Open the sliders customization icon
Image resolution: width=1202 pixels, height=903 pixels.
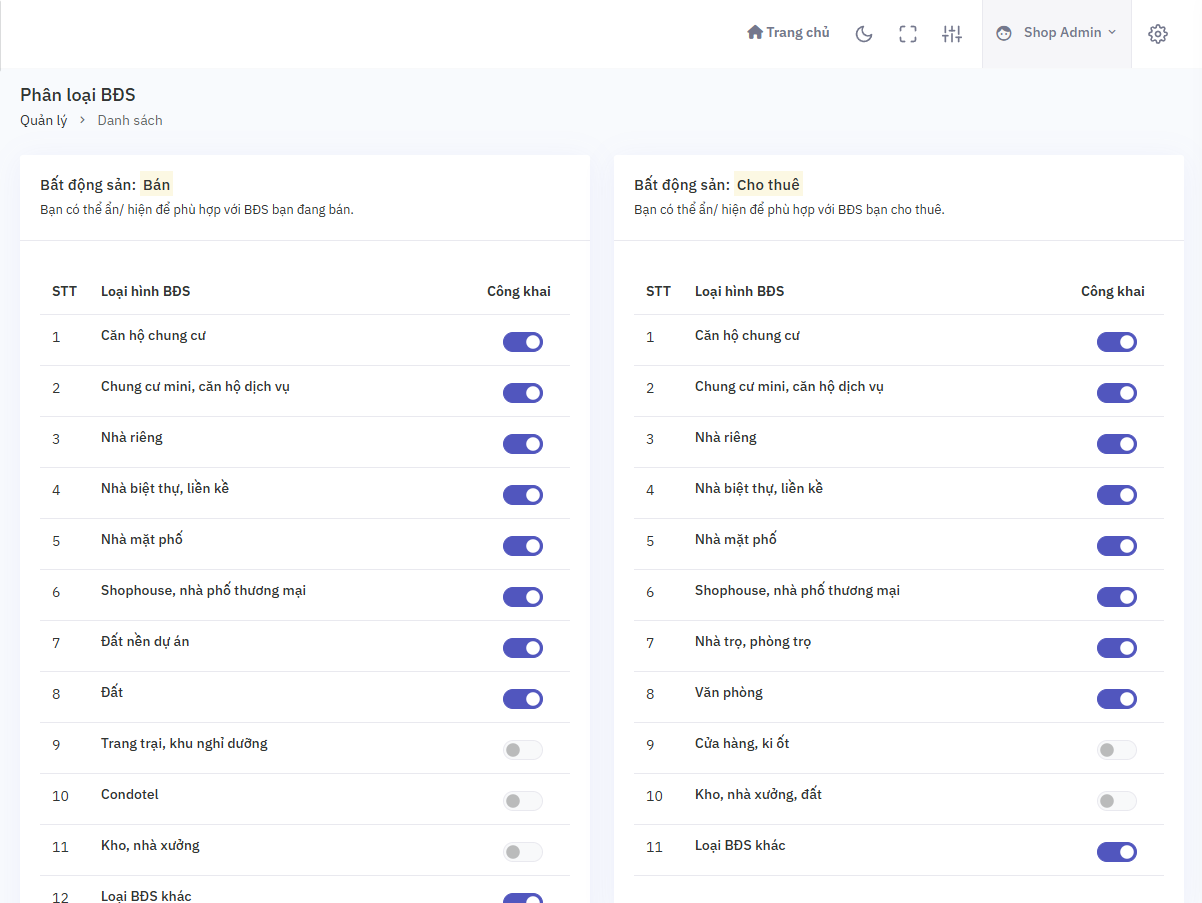coord(952,34)
